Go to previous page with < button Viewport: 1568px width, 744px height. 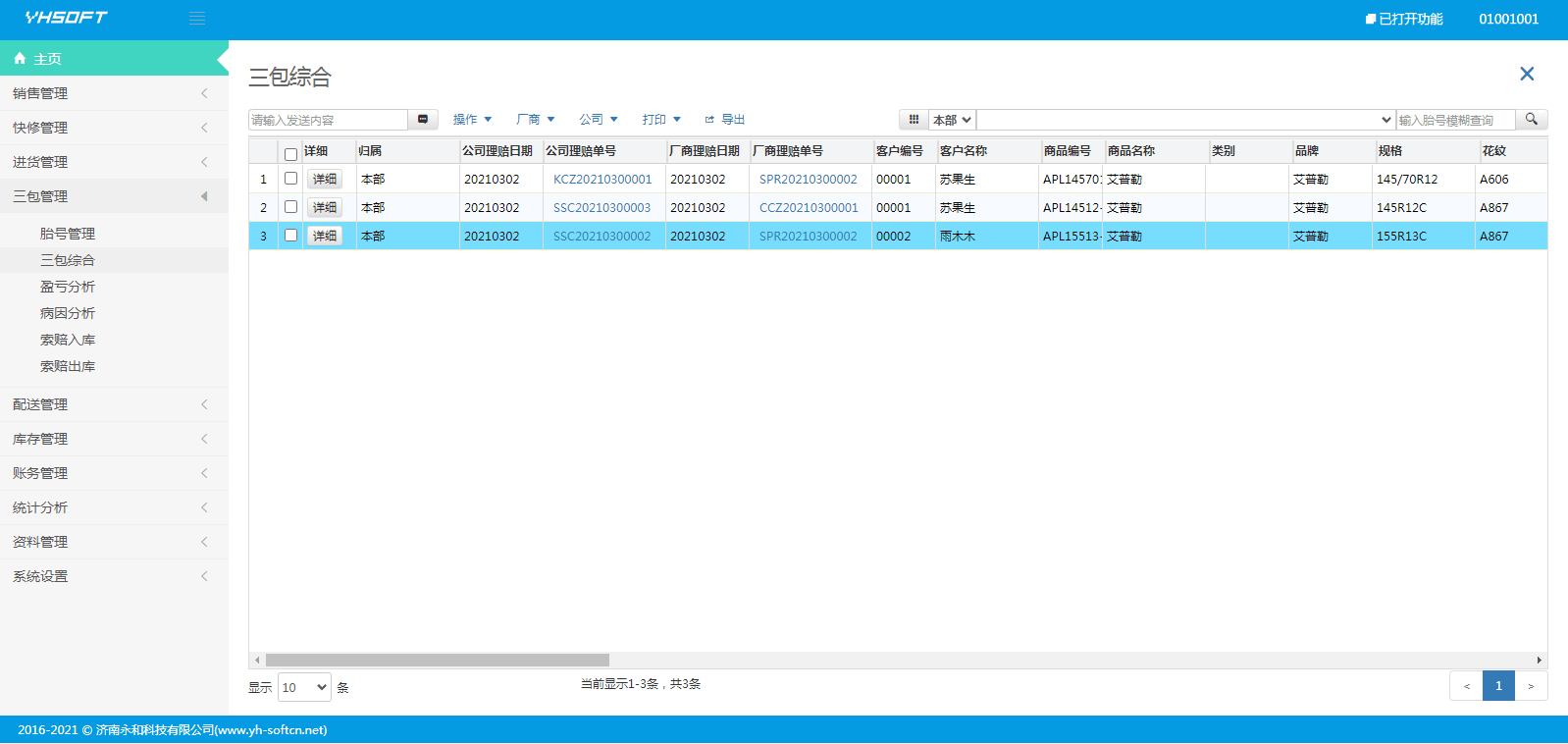click(x=1466, y=686)
